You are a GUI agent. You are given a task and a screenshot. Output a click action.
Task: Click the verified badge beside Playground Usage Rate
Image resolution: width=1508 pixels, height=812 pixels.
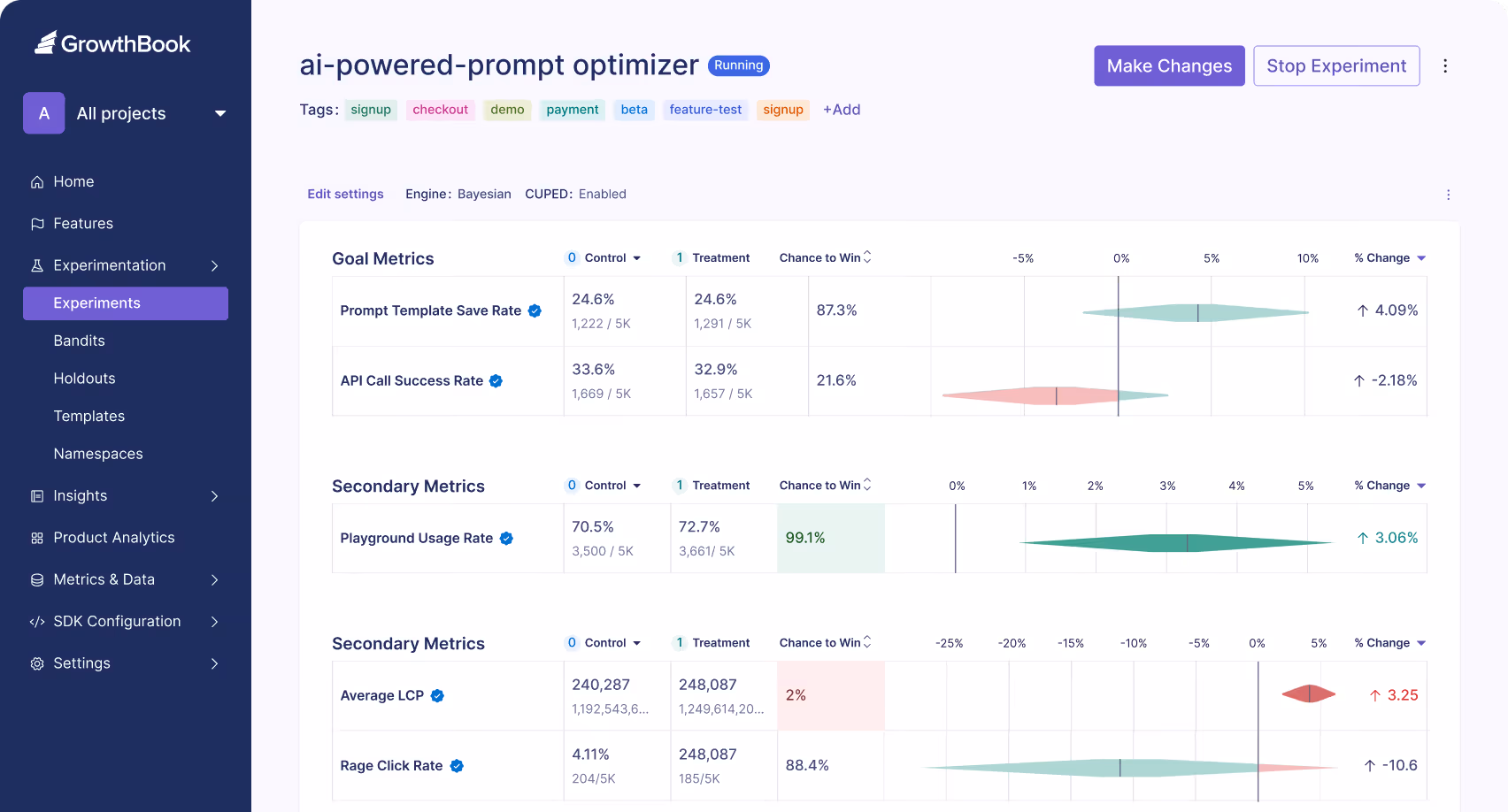506,538
